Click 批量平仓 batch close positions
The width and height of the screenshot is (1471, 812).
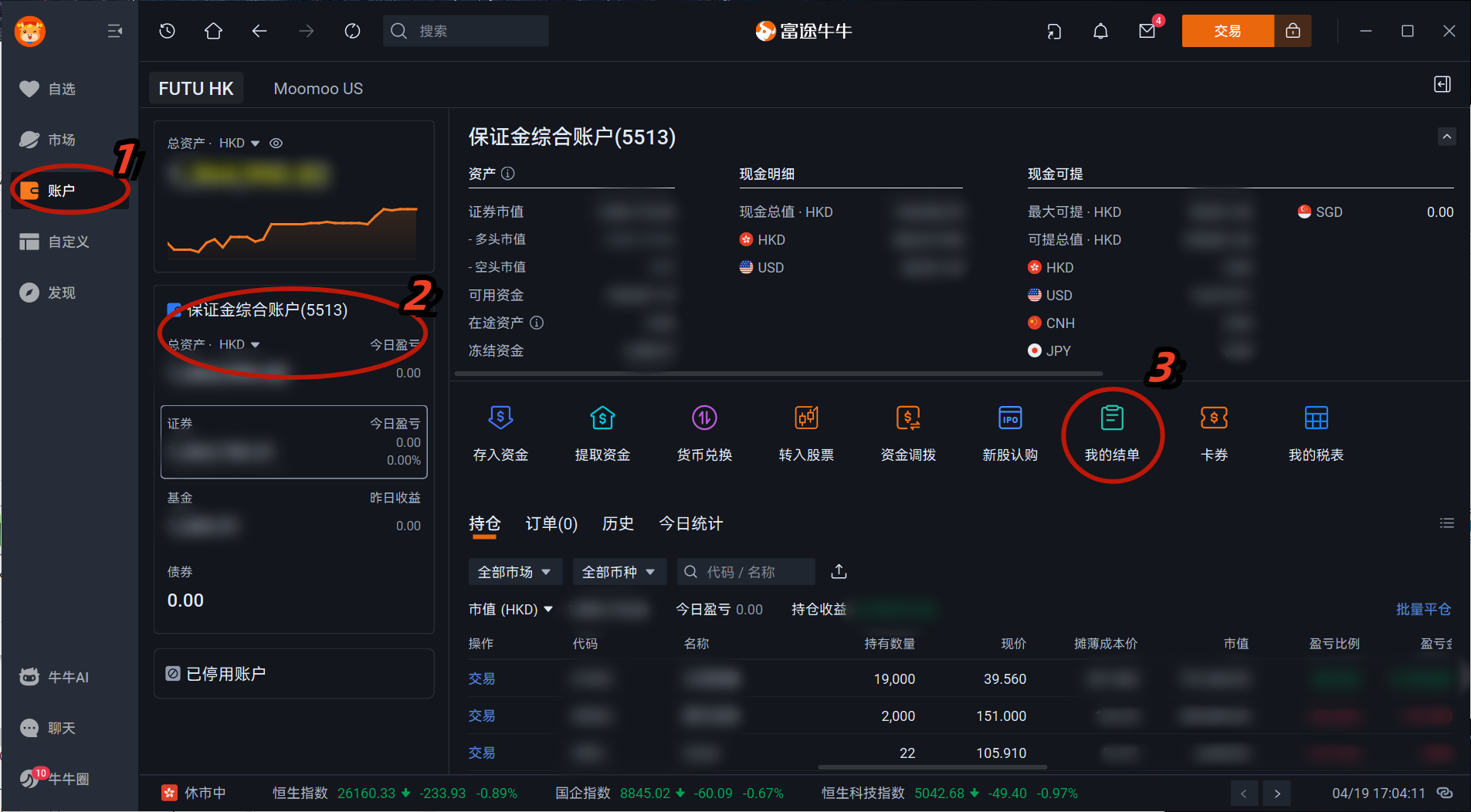click(1423, 609)
